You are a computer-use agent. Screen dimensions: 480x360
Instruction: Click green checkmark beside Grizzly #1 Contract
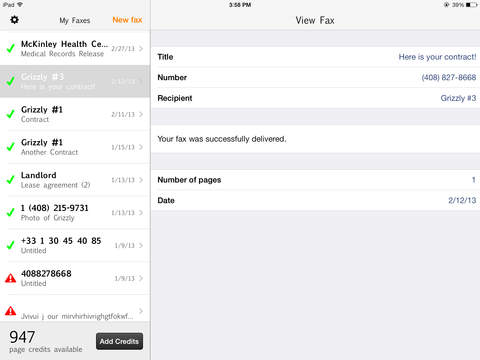(11, 114)
